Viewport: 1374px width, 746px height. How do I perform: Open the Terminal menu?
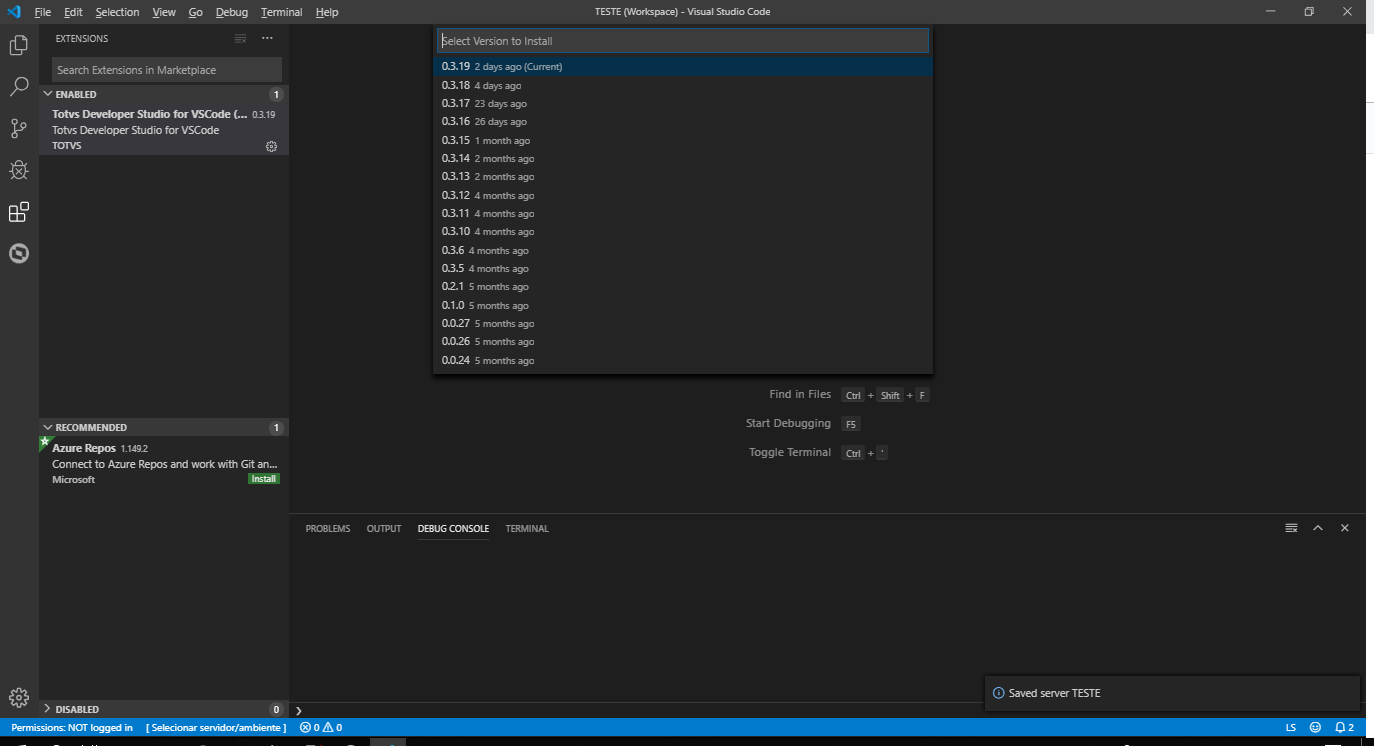click(x=282, y=12)
